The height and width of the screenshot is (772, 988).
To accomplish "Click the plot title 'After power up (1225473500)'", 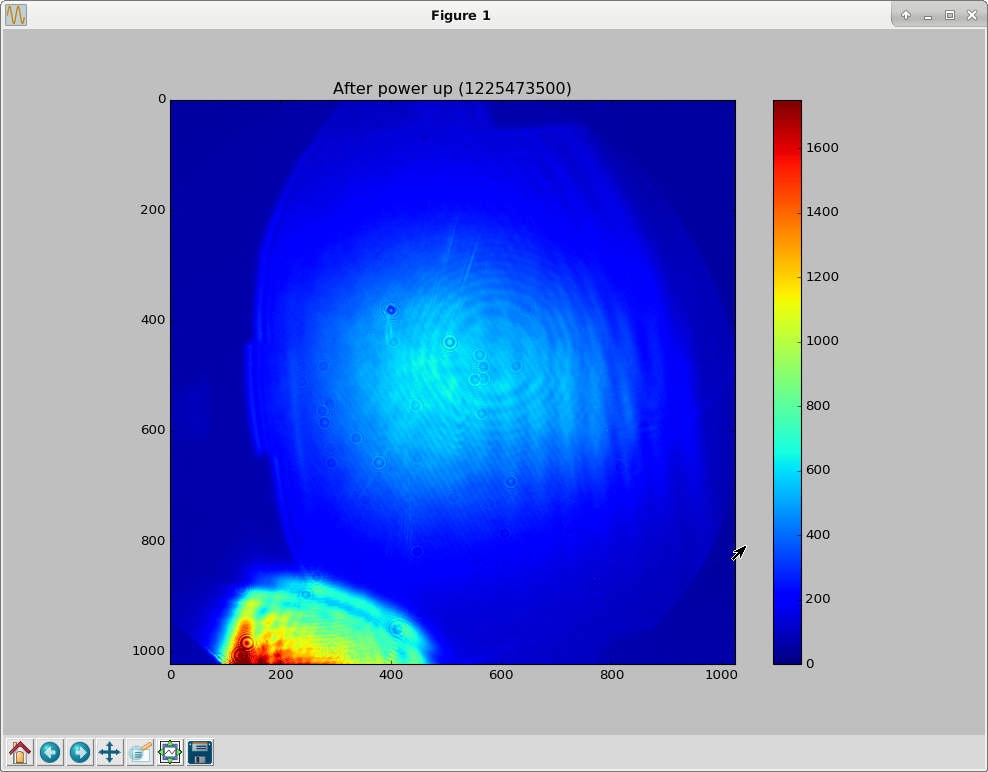I will [x=452, y=88].
